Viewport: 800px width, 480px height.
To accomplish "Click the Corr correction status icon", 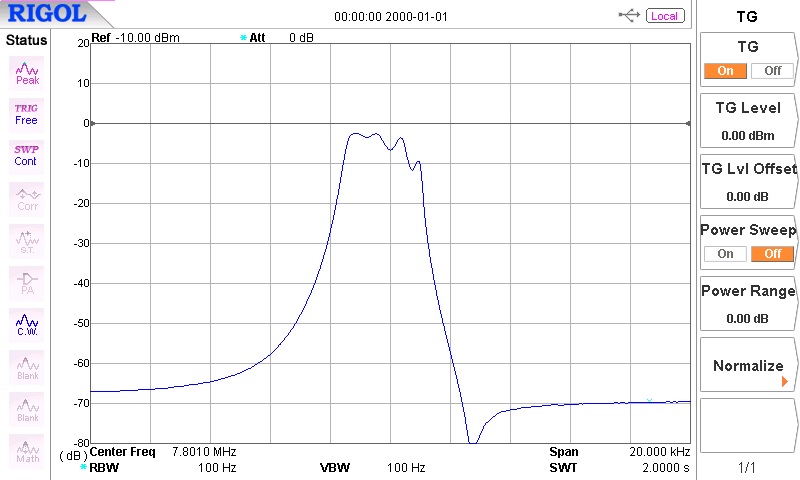I will tap(27, 198).
